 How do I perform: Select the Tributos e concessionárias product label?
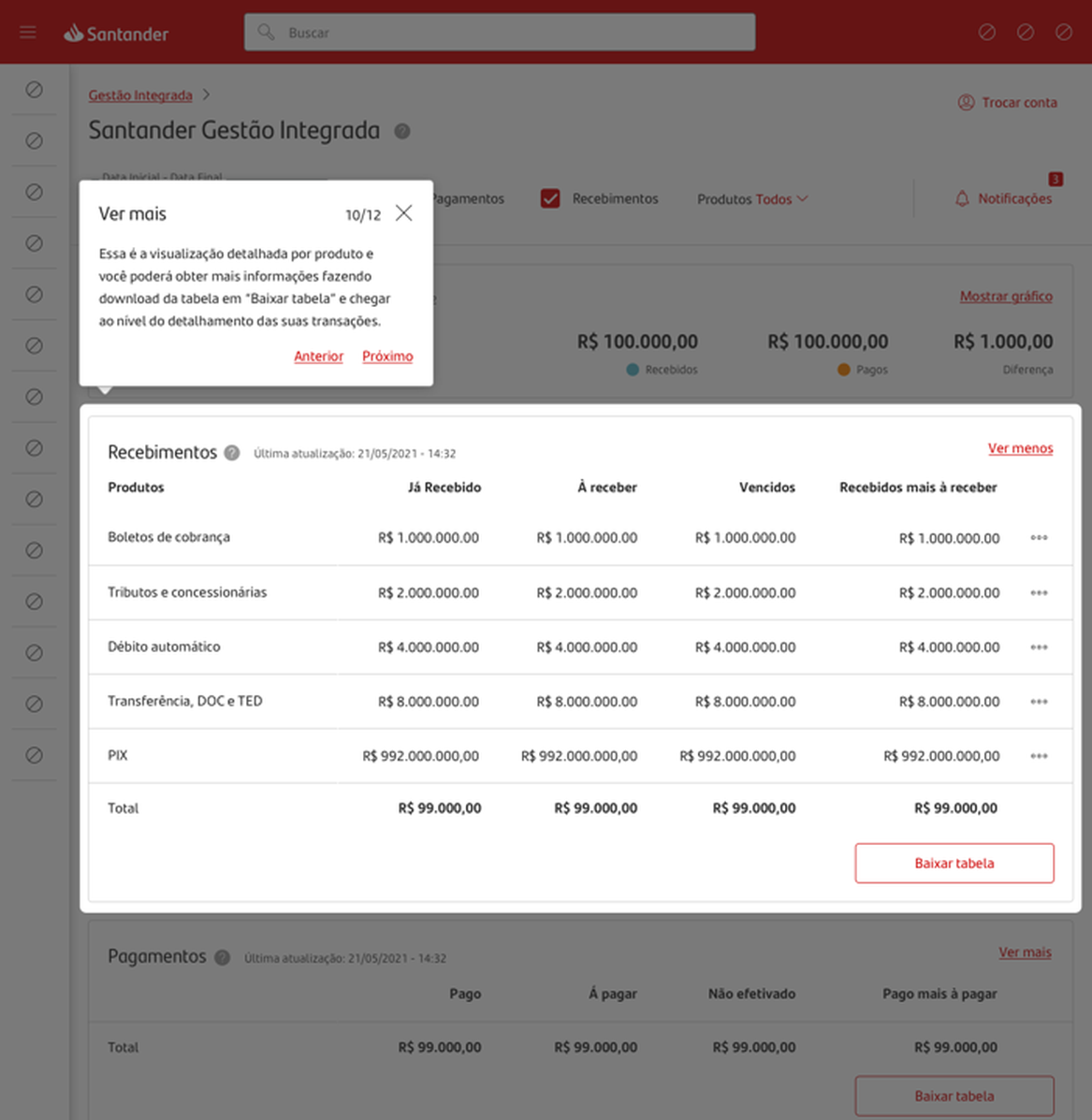pyautogui.click(x=187, y=592)
